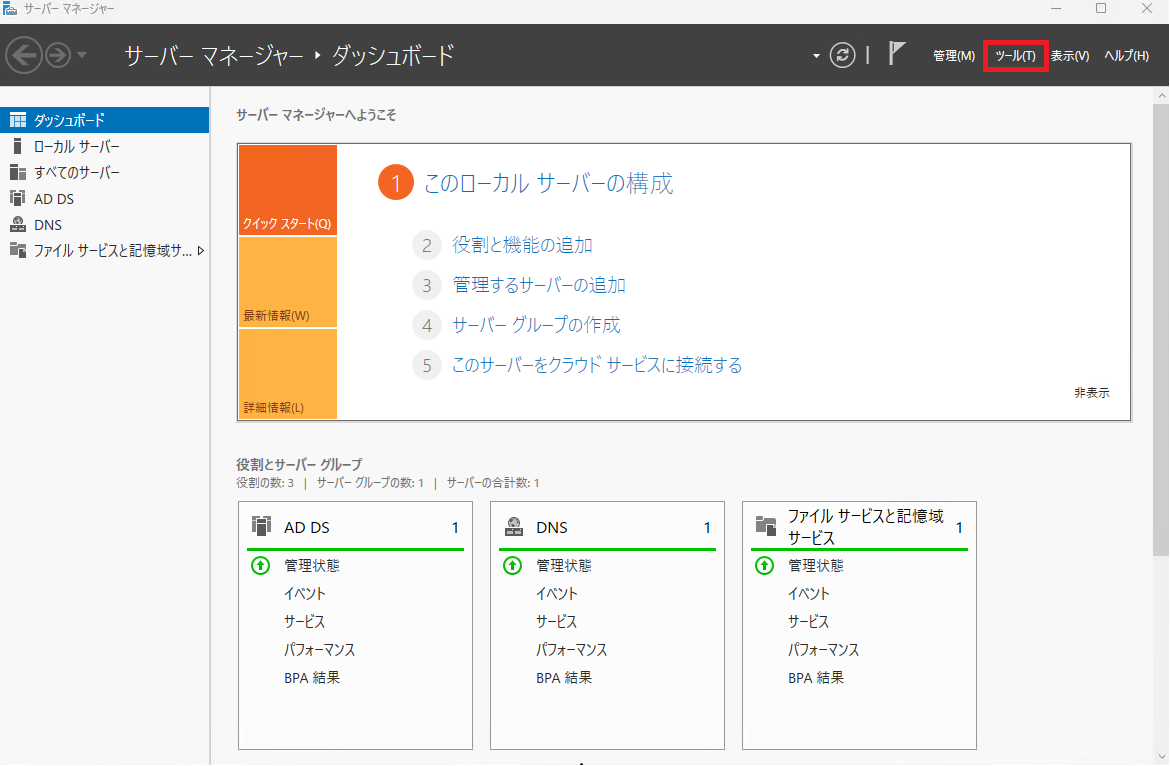Open BPA 結果 in the AD DS tile
Image resolution: width=1170 pixels, height=766 pixels.
click(312, 677)
